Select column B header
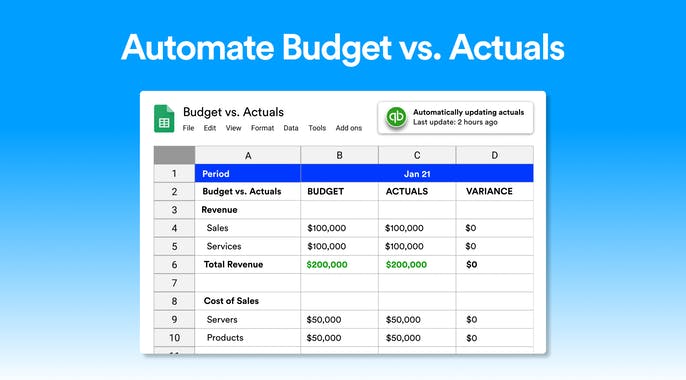Screen dimensions: 686x380 [x=340, y=155]
